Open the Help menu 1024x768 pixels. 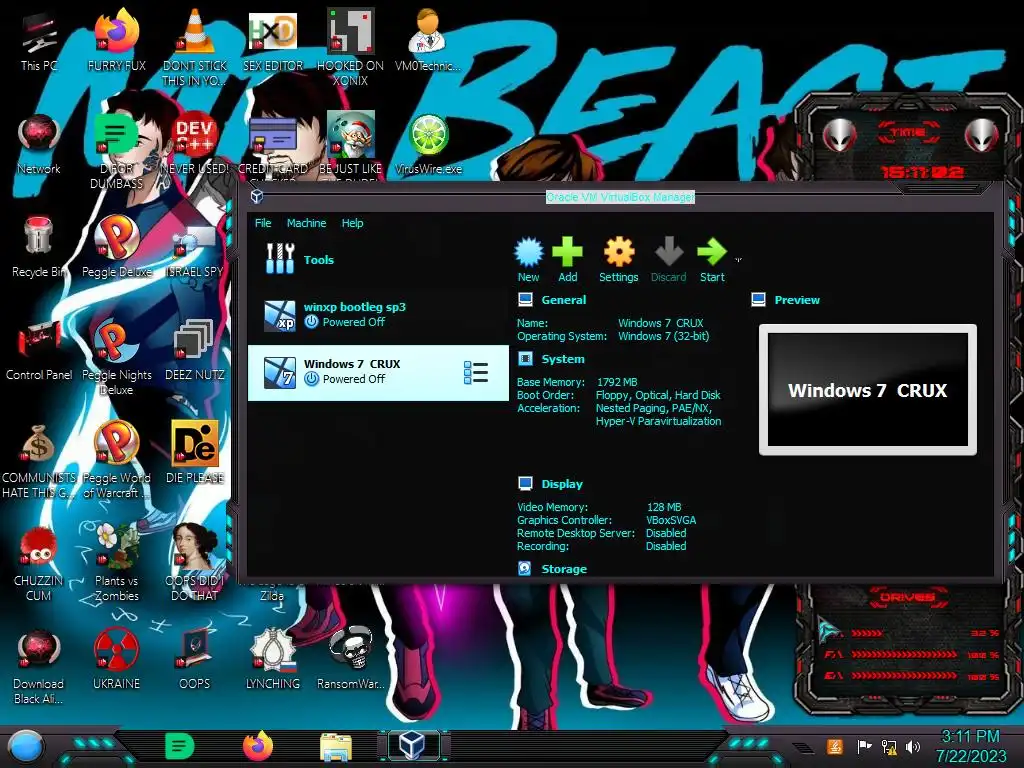[352, 223]
